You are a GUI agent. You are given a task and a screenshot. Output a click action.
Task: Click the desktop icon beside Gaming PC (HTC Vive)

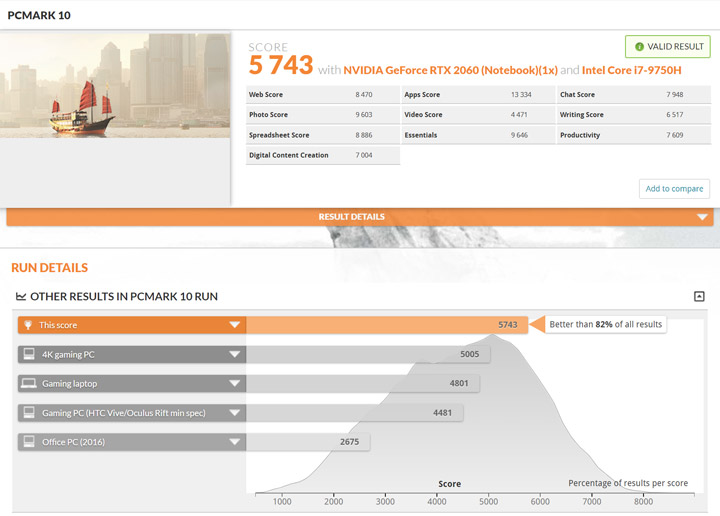point(29,412)
